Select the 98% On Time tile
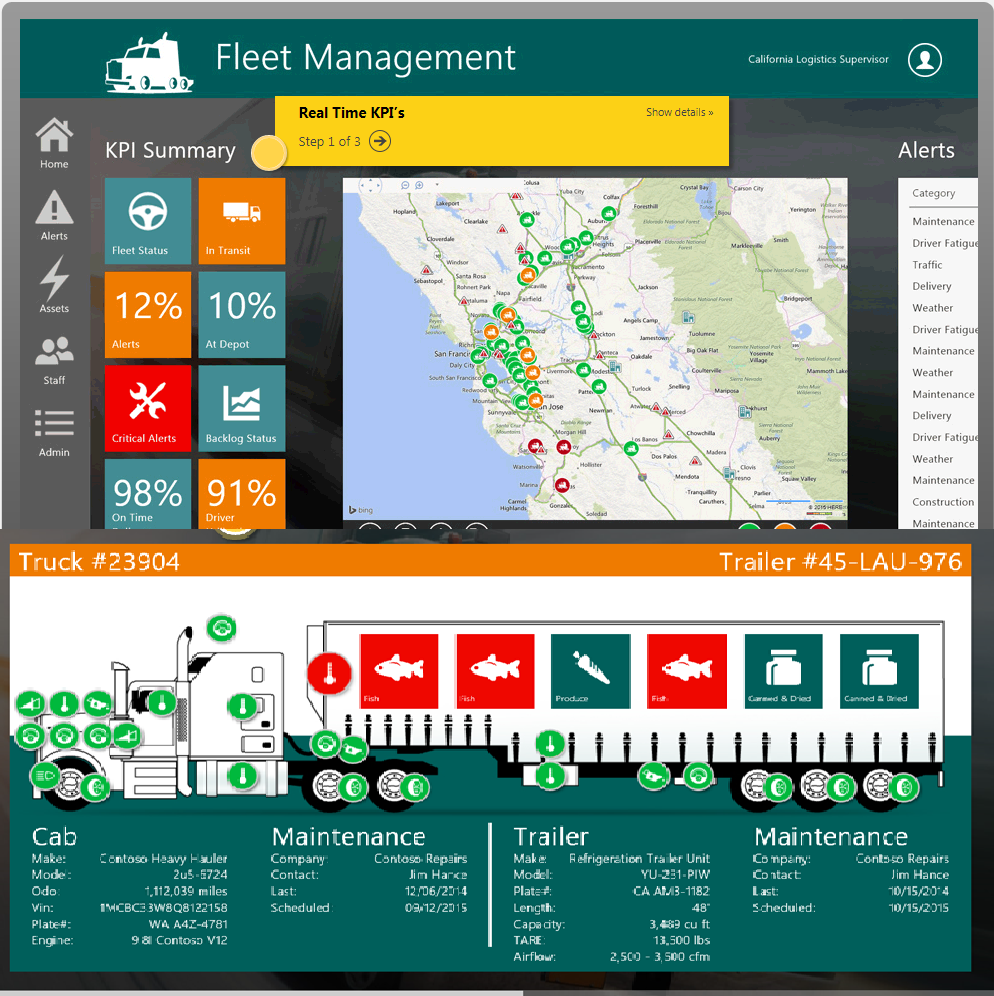The width and height of the screenshot is (994, 996). [148, 494]
